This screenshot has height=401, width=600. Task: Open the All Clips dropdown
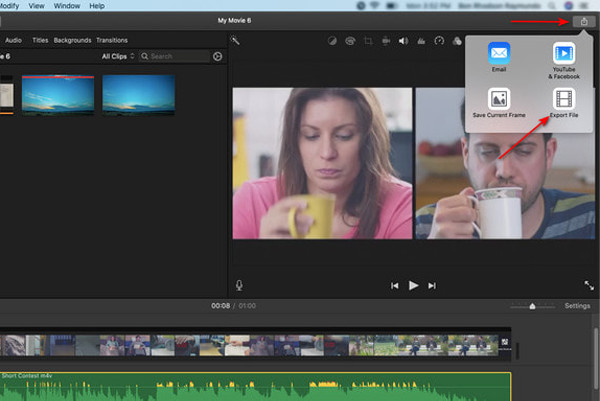coord(118,56)
